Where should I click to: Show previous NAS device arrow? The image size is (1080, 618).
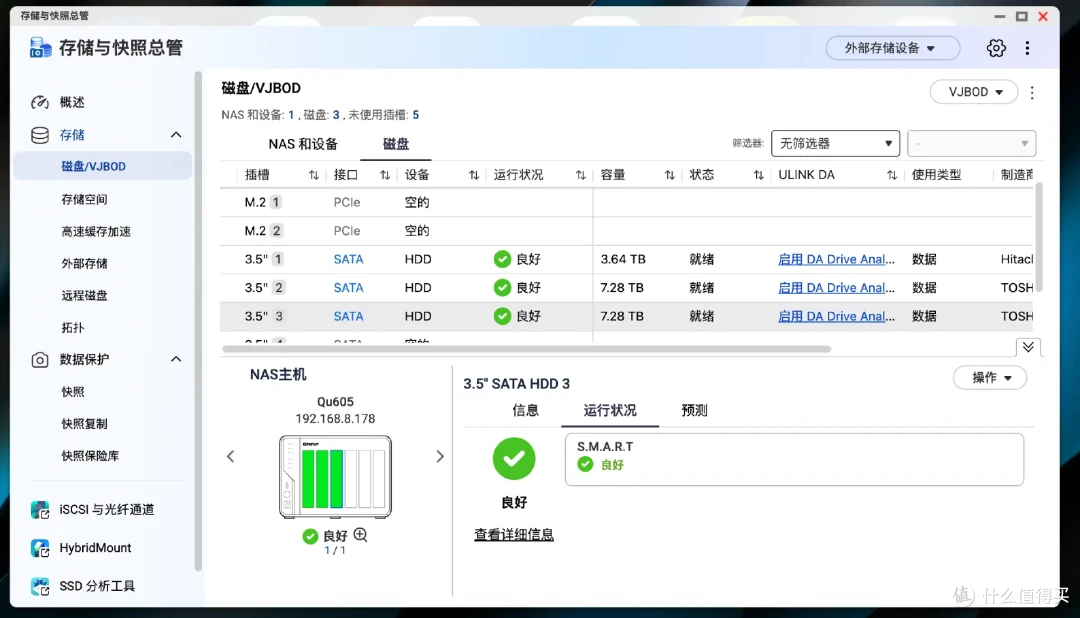(x=231, y=456)
